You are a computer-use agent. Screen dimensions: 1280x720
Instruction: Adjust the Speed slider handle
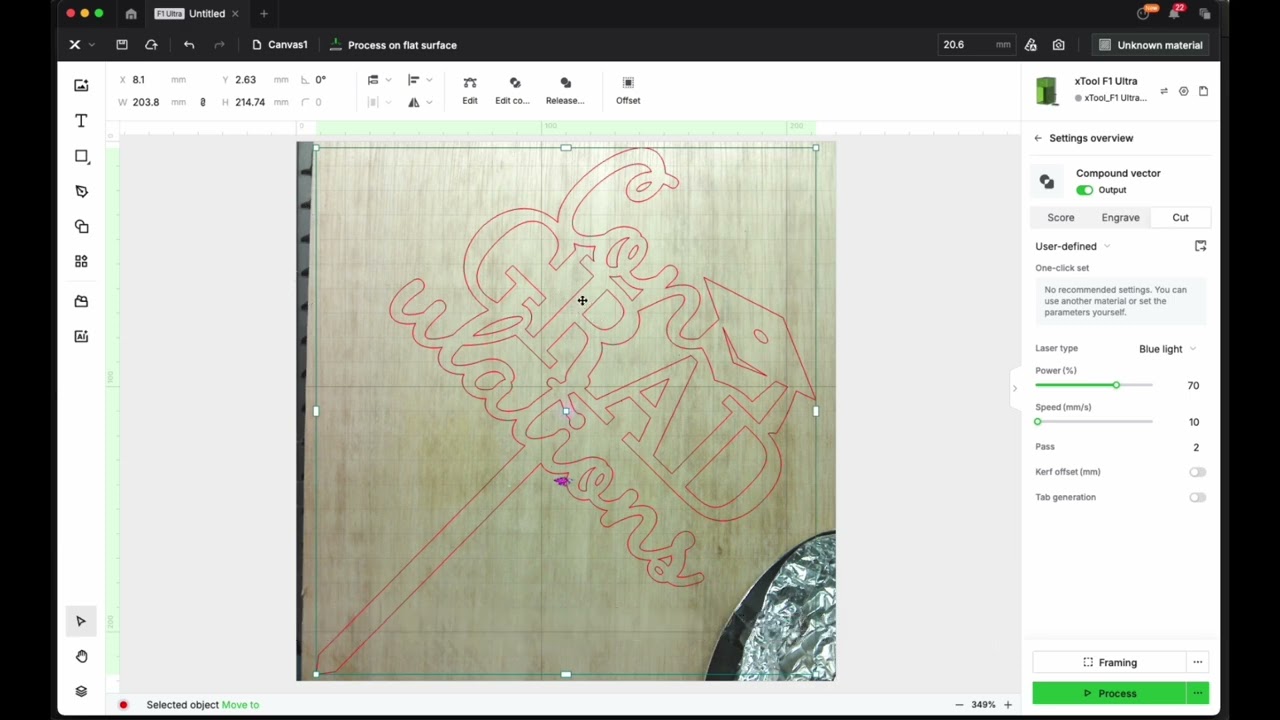click(x=1038, y=422)
